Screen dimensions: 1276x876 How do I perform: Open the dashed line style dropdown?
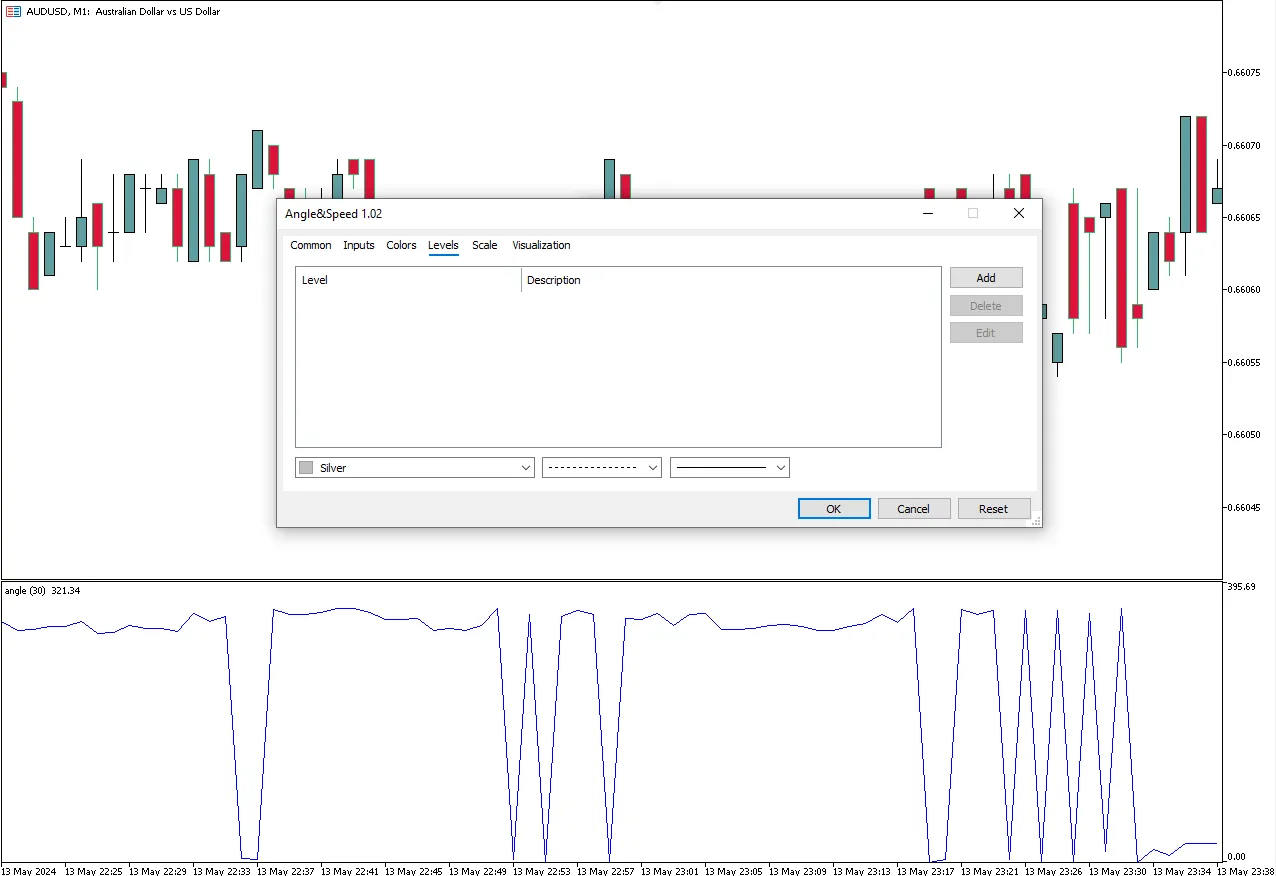601,468
